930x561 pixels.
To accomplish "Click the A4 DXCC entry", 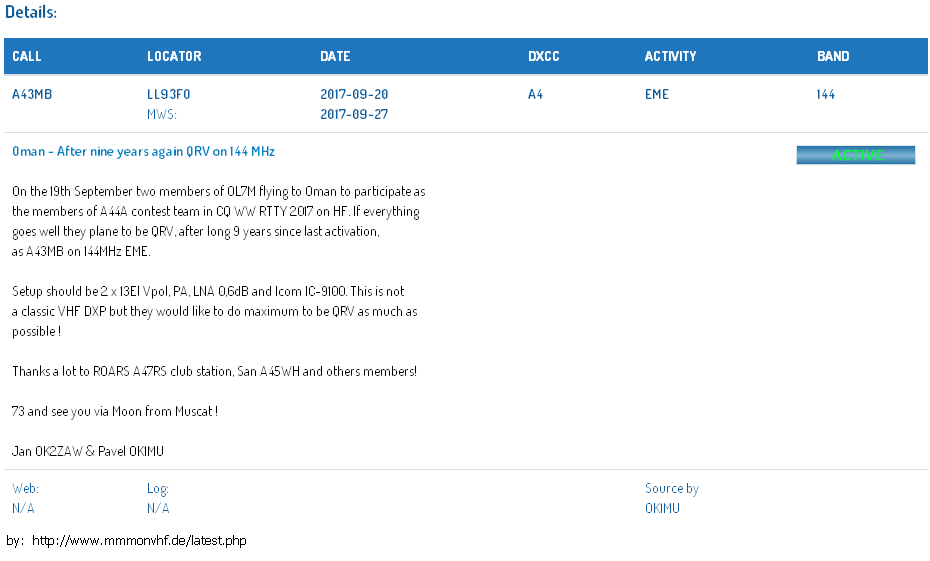I will [x=535, y=94].
